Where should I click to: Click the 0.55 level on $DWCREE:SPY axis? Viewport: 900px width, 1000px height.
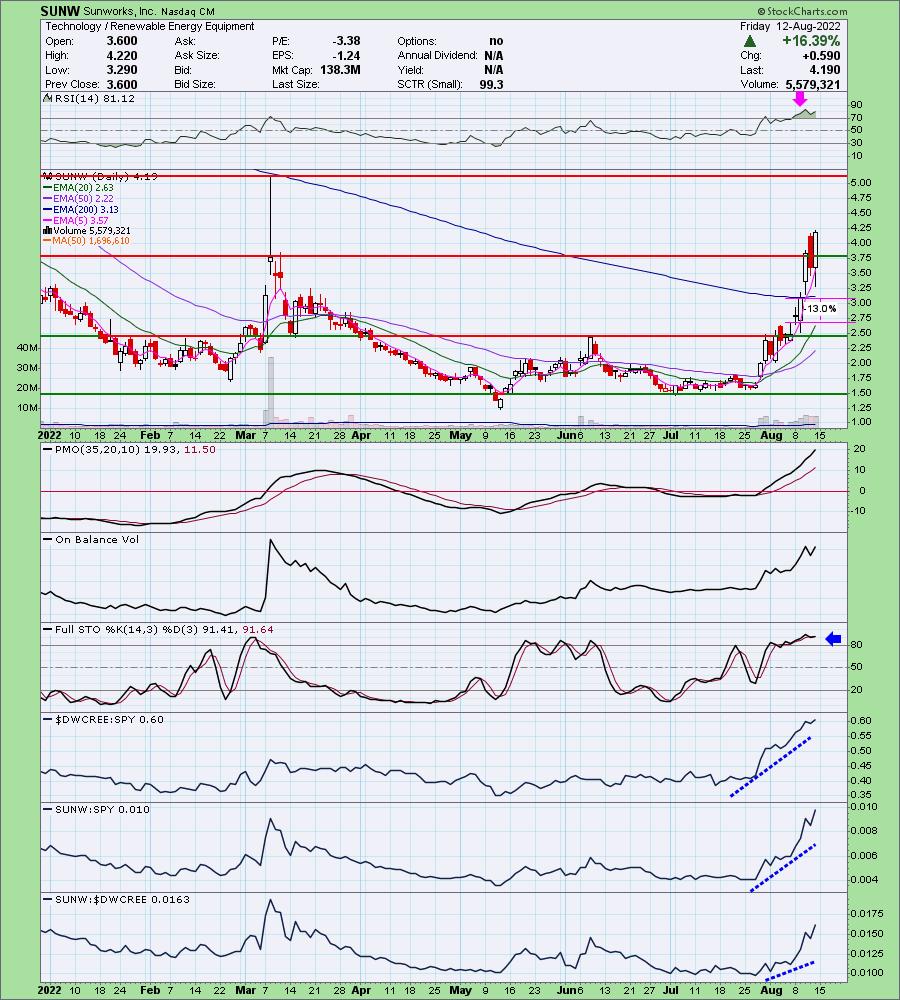861,735
